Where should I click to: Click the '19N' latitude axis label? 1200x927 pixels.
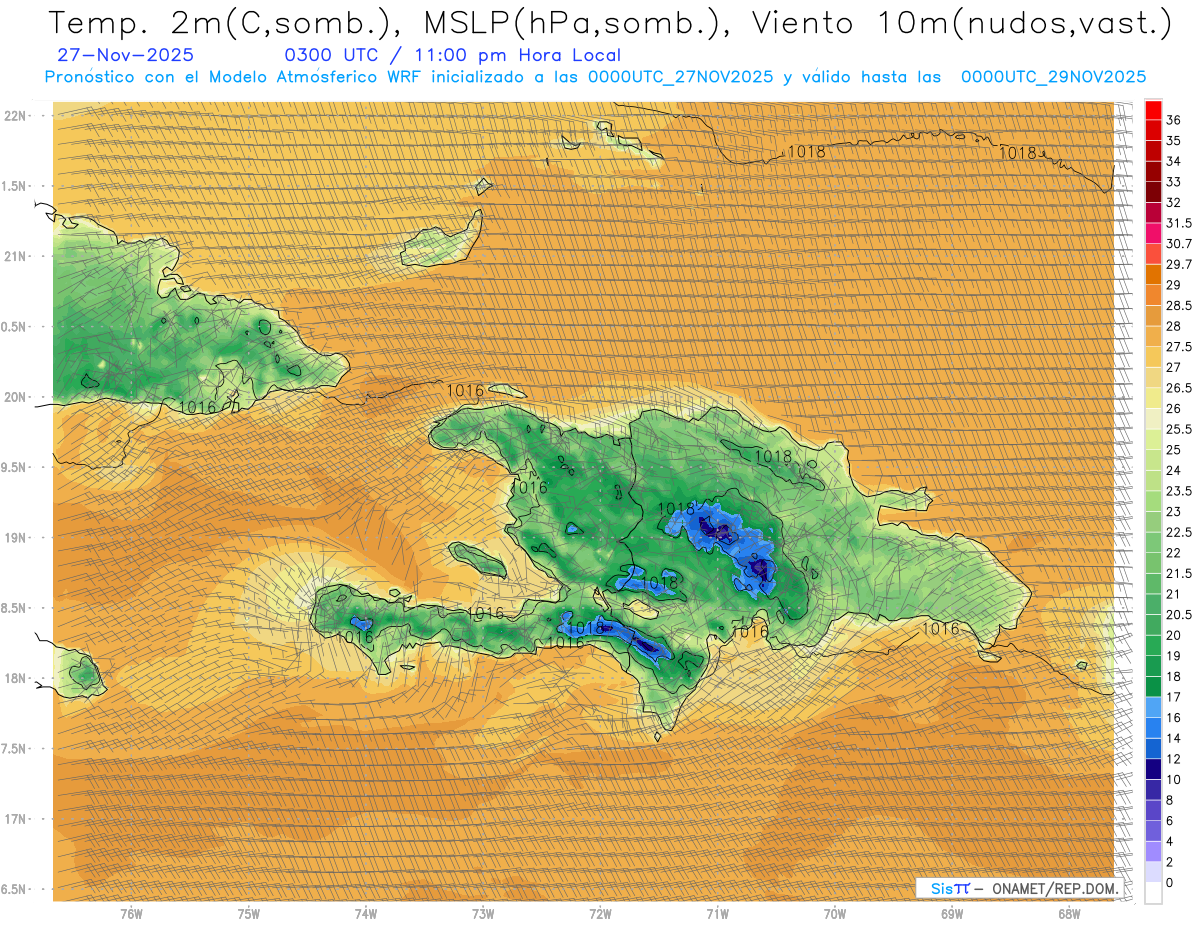pos(15,538)
